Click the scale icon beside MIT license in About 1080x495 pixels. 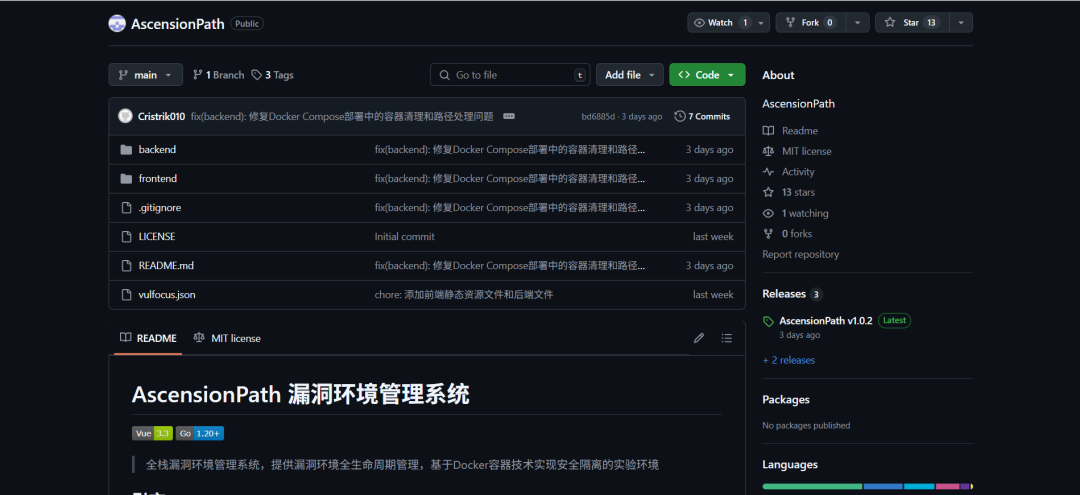(768, 151)
